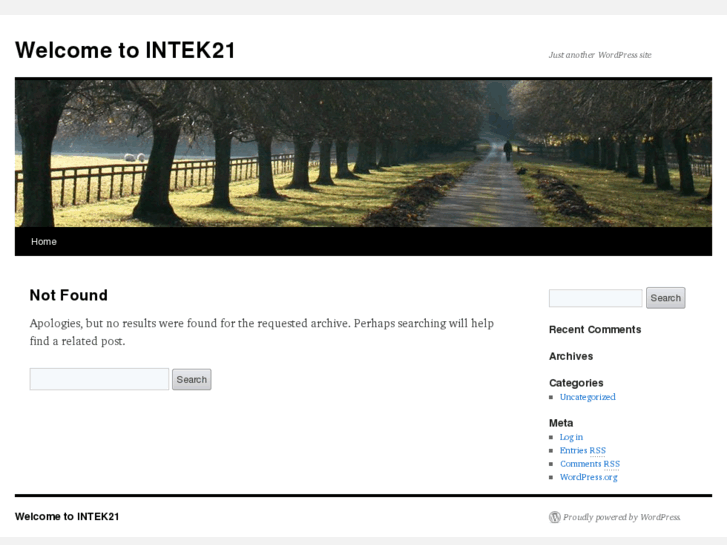The height and width of the screenshot is (545, 727).
Task: Click the sidebar search input field
Action: (595, 298)
